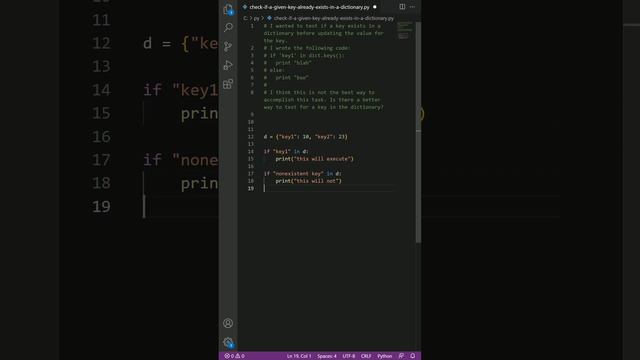Image resolution: width=640 pixels, height=360 pixels.
Task: Open the Search view in activity bar
Action: coord(228,27)
